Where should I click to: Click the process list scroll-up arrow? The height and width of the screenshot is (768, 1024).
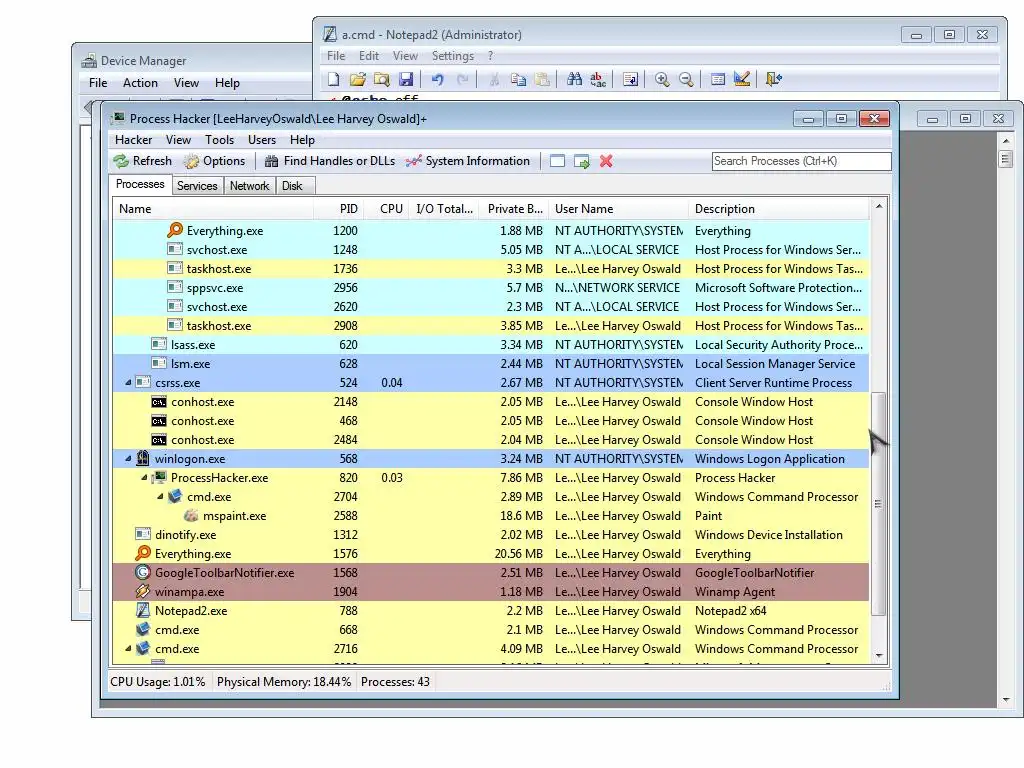coord(879,206)
